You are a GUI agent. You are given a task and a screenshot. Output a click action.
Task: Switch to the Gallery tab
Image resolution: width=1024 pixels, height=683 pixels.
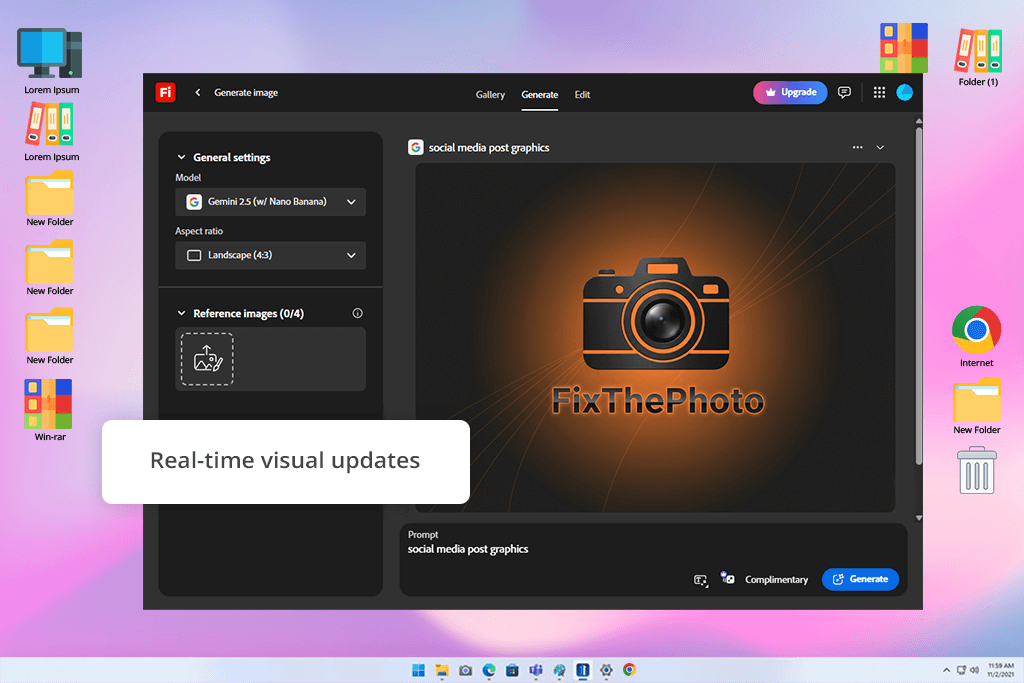(490, 95)
